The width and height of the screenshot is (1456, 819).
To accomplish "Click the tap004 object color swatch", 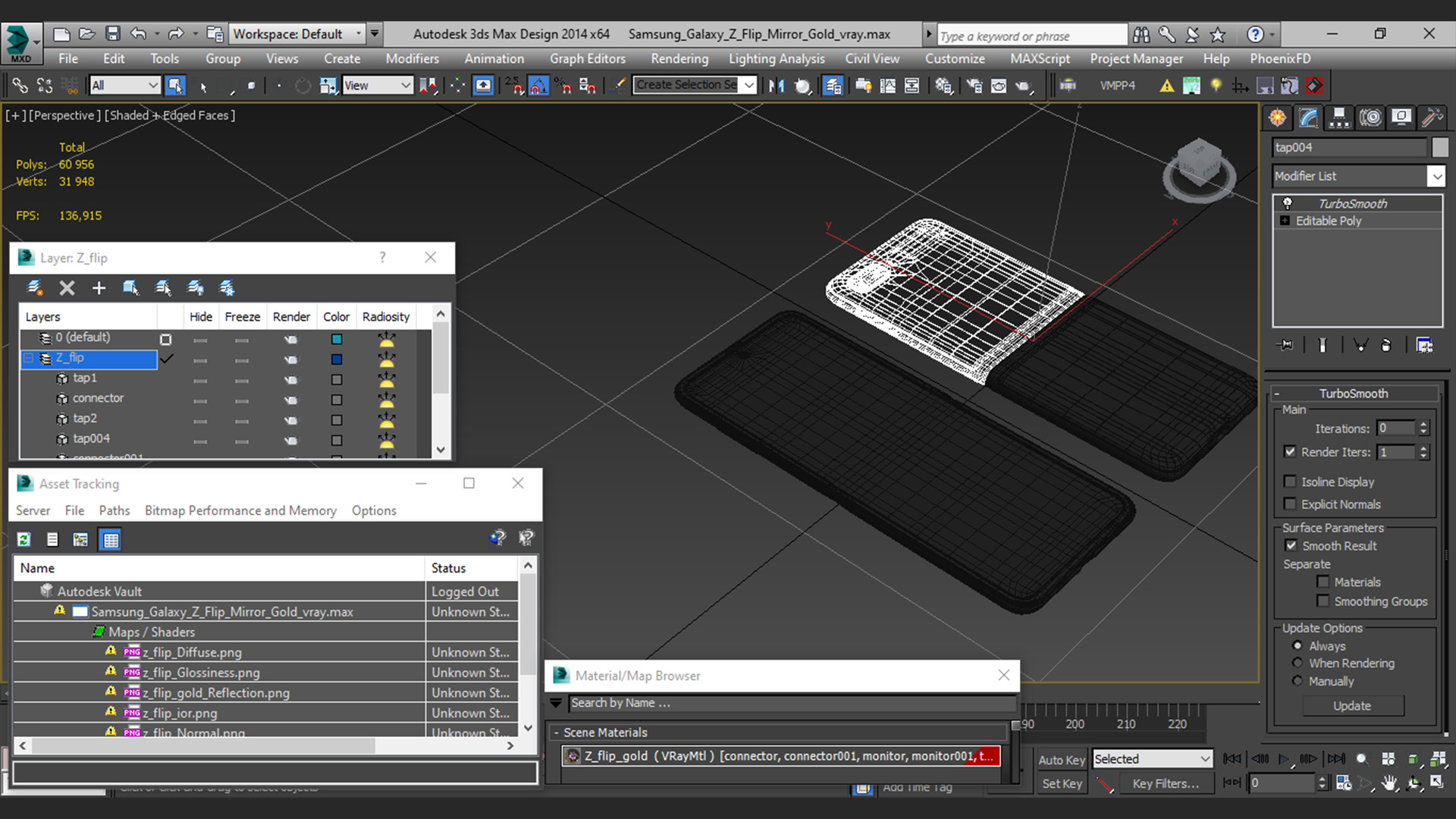I will [x=337, y=441].
